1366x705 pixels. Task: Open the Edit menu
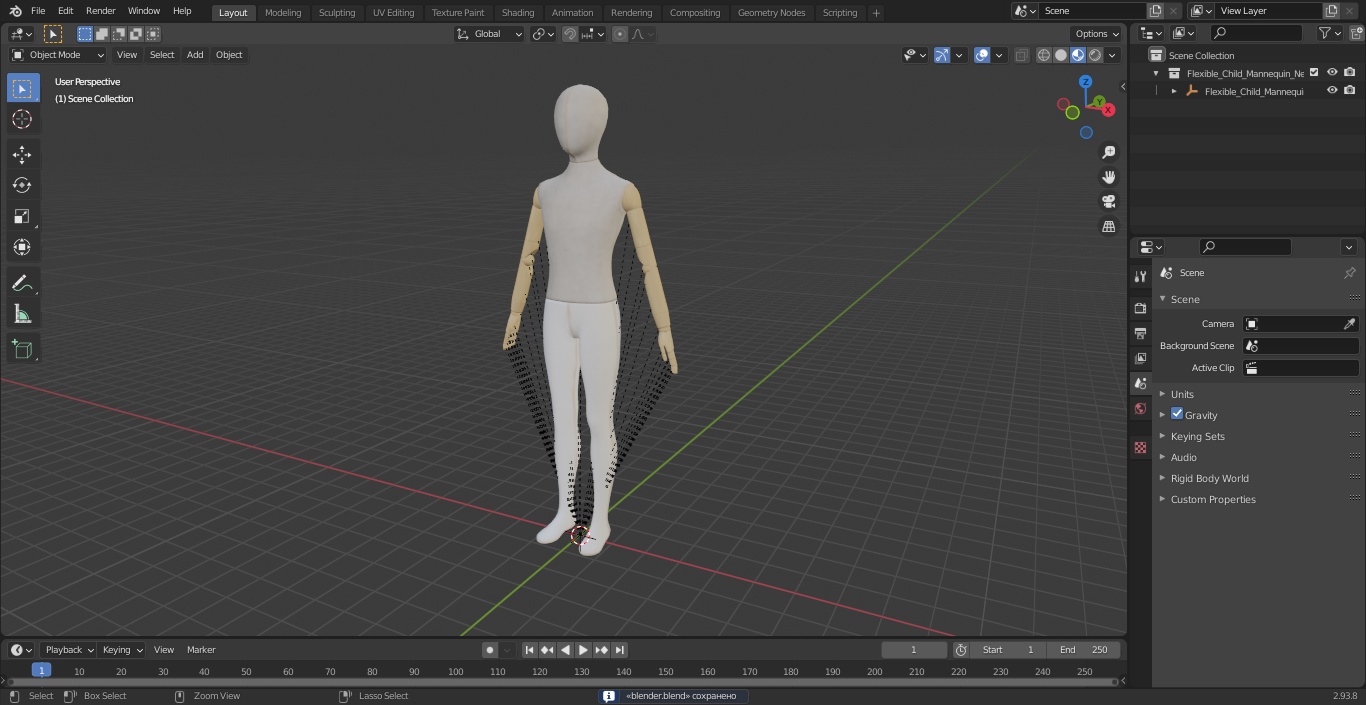[65, 11]
